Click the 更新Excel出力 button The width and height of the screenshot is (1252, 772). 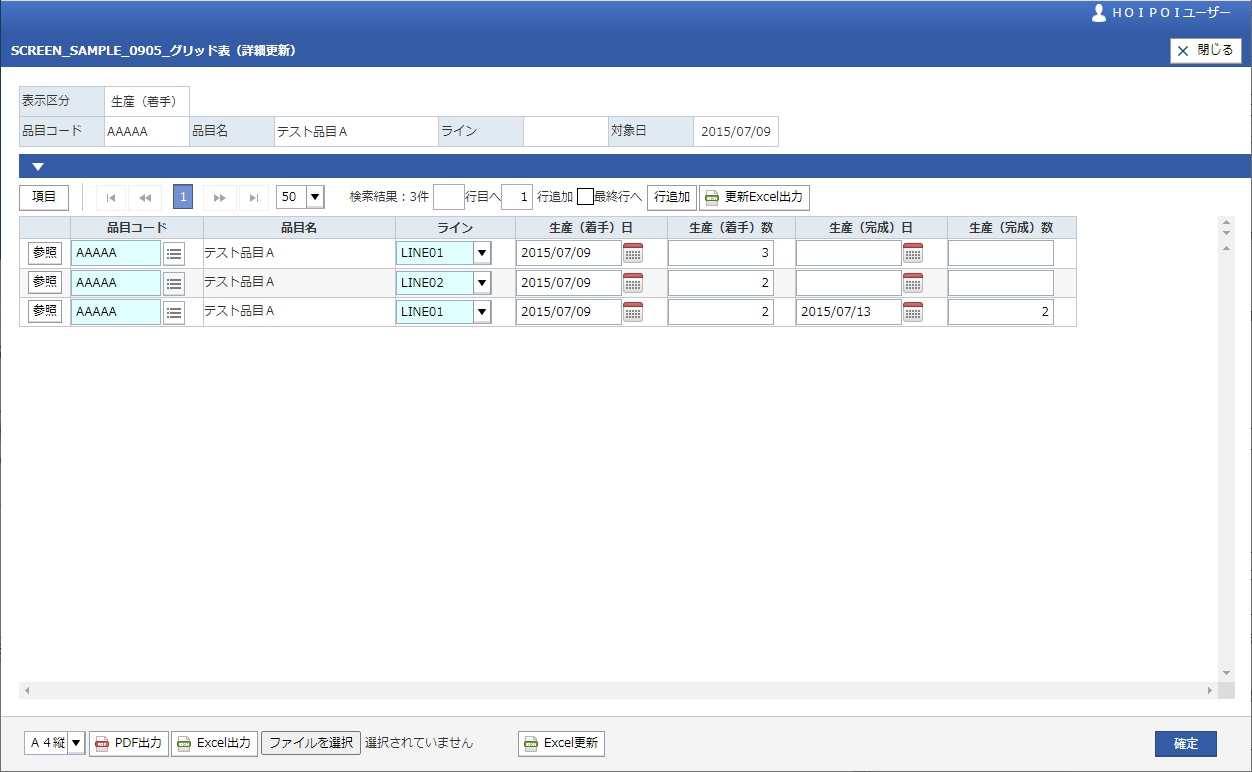(754, 197)
